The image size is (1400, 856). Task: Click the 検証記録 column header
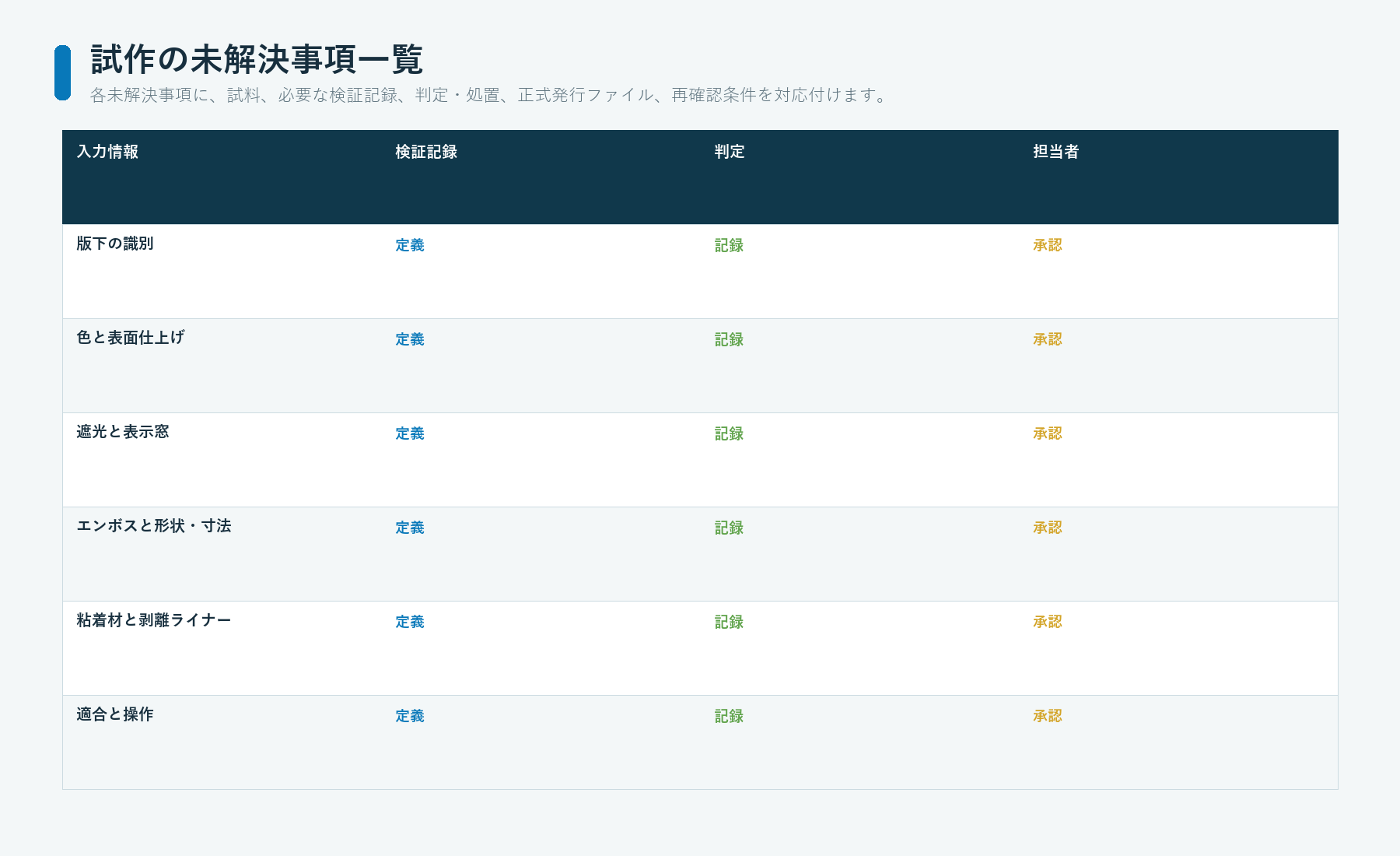pyautogui.click(x=426, y=152)
